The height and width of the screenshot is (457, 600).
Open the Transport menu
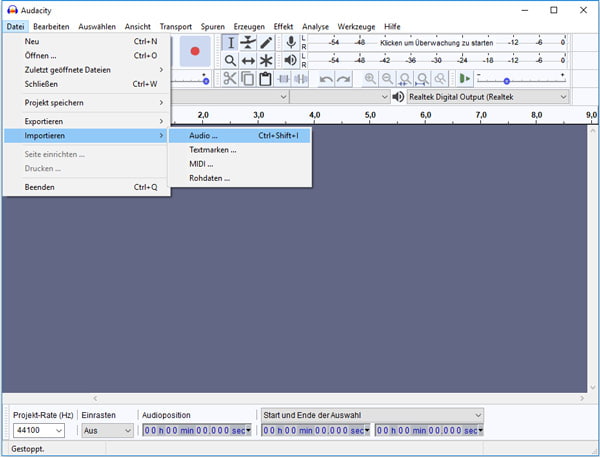pos(176,26)
